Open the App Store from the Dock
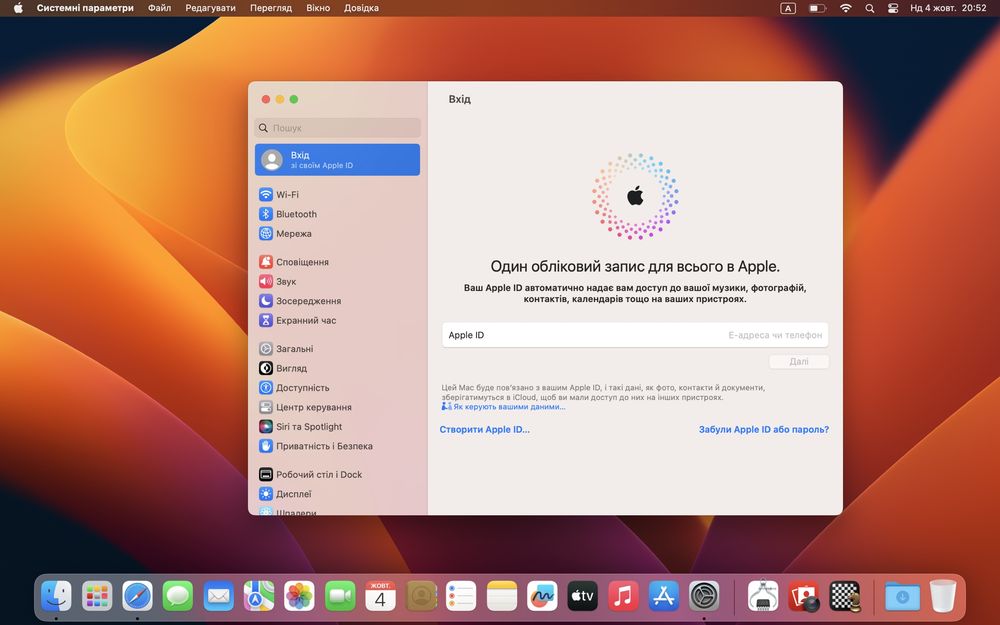This screenshot has width=1000, height=625. click(663, 596)
